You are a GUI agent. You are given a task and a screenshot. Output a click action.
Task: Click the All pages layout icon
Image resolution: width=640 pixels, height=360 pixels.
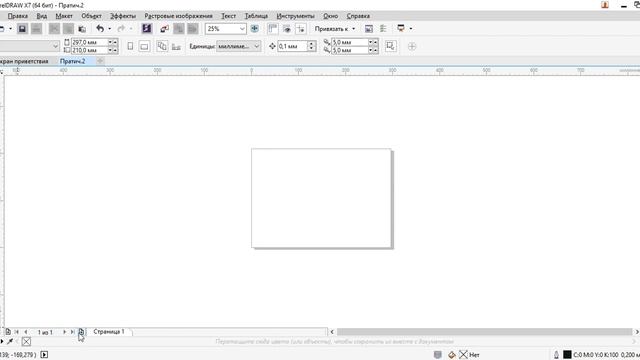click(x=162, y=47)
